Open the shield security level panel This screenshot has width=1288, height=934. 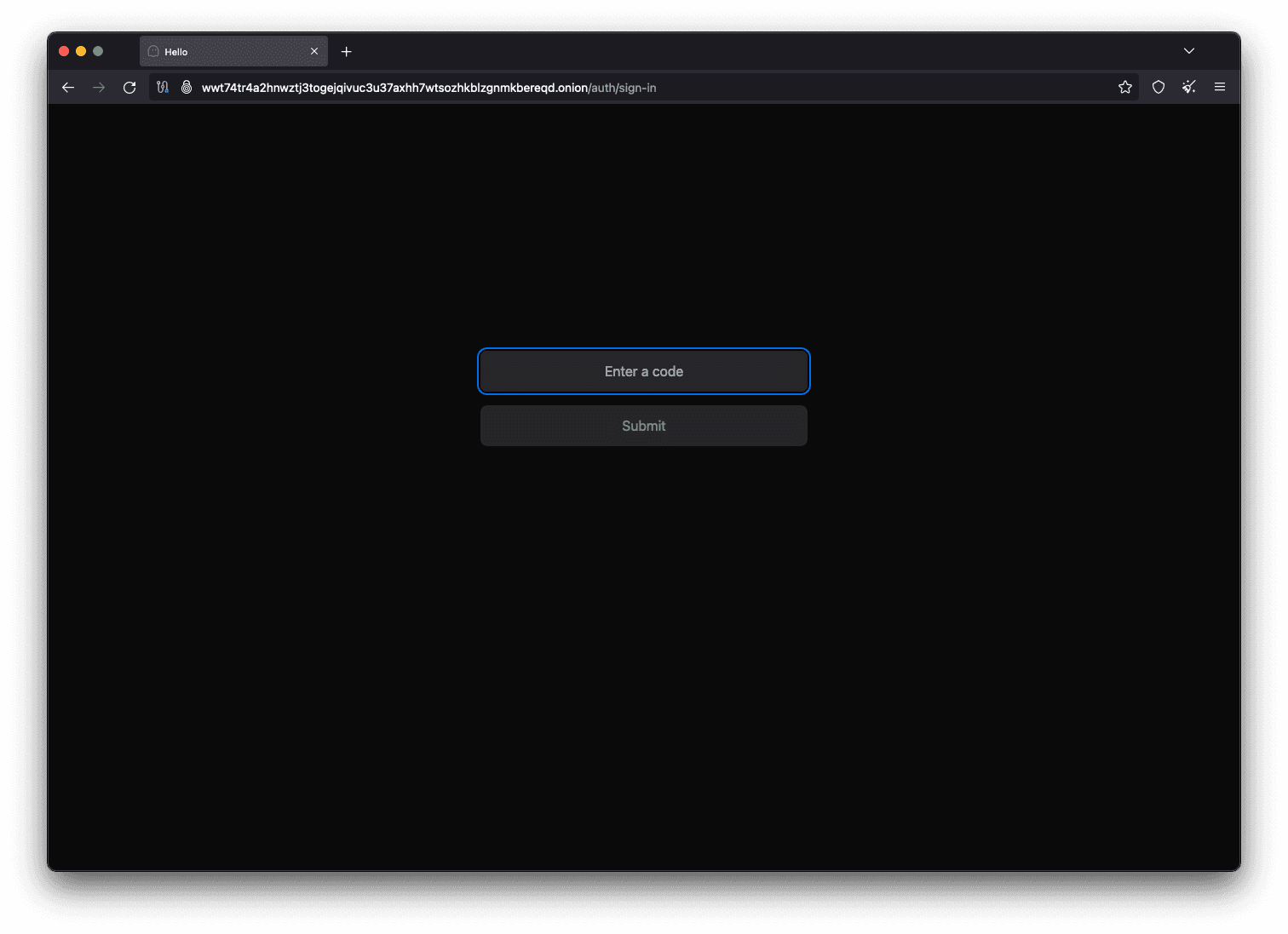point(1159,88)
